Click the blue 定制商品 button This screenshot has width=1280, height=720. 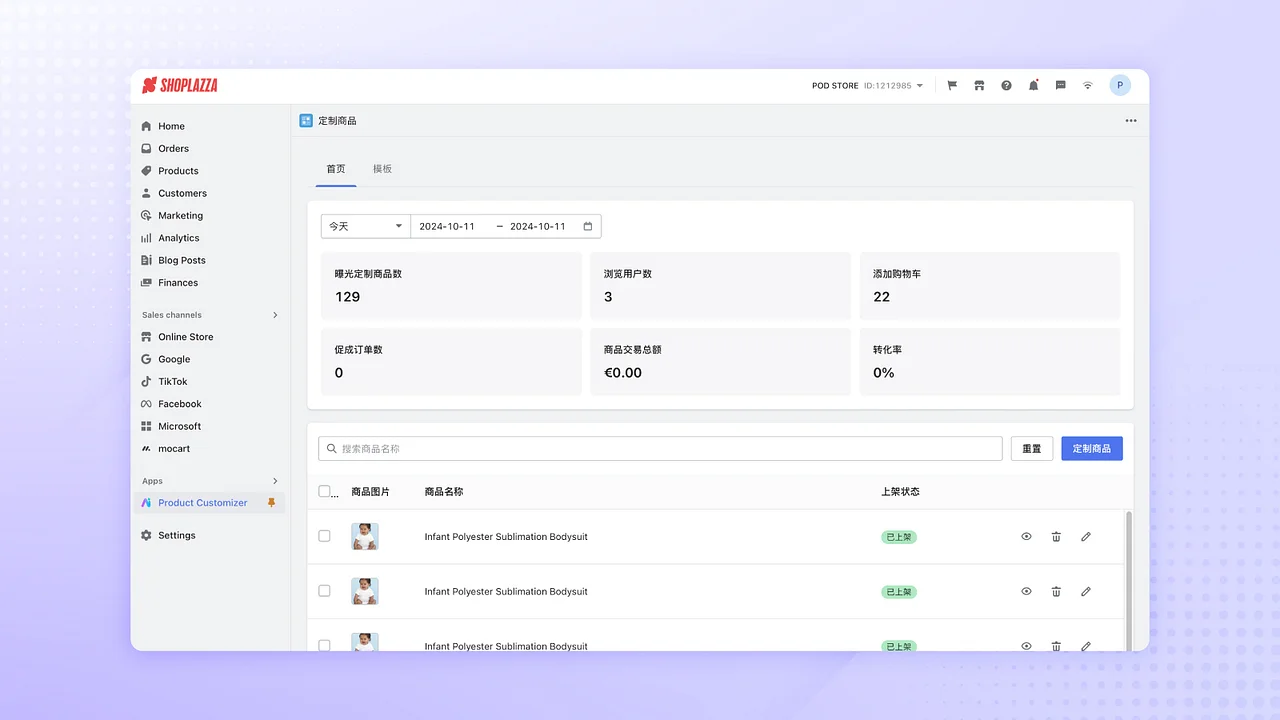coord(1091,448)
